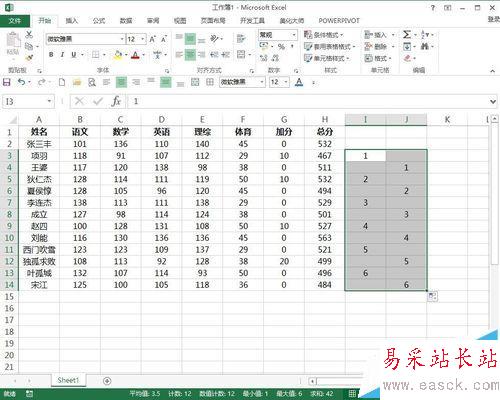
Task: Select the Sheet1 worksheet tab
Action: [x=68, y=380]
